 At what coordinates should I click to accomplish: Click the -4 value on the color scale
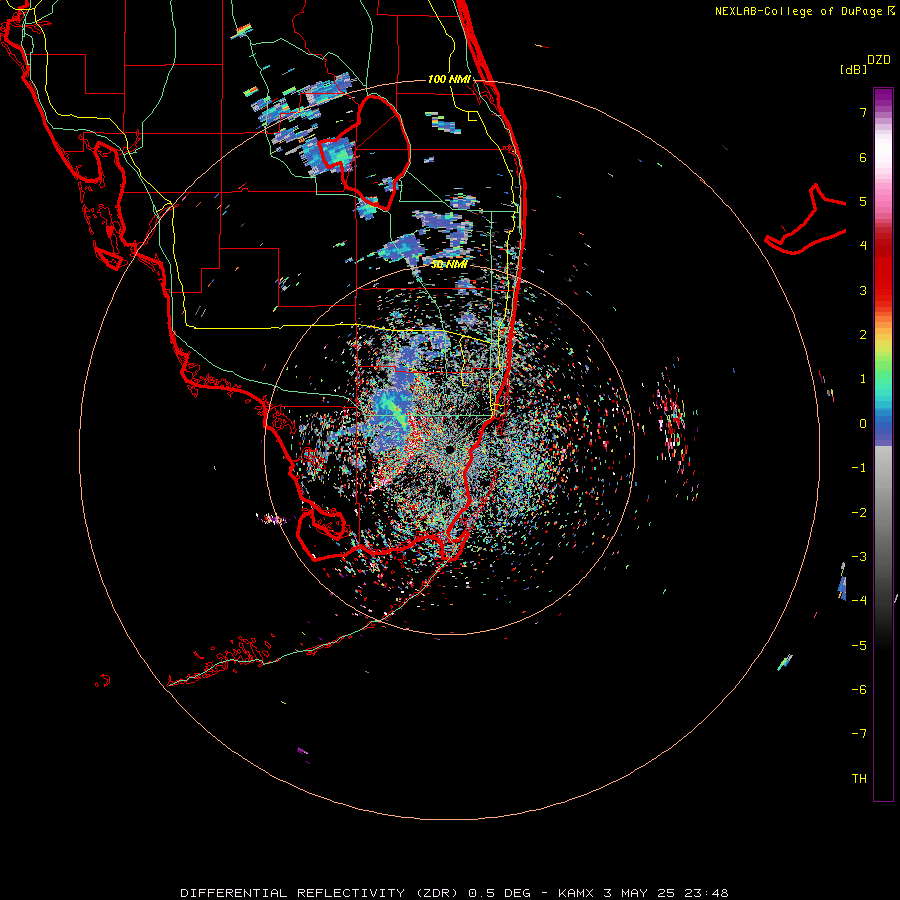(859, 601)
